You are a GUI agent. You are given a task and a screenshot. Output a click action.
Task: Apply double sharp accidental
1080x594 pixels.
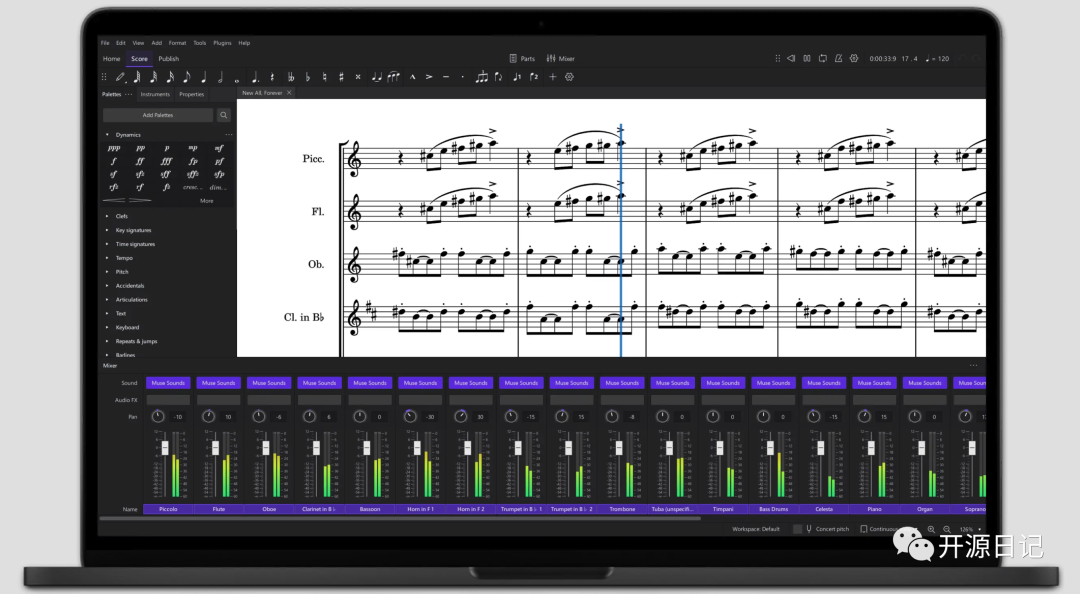point(358,77)
